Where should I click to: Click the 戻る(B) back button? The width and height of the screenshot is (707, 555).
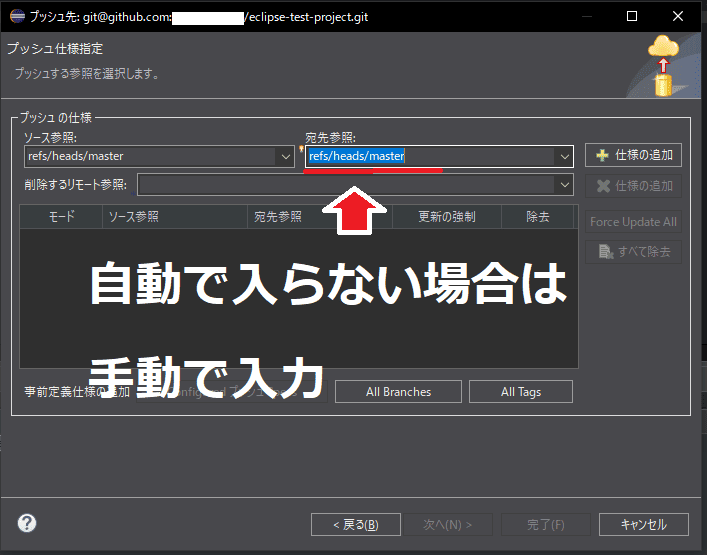coord(356,524)
